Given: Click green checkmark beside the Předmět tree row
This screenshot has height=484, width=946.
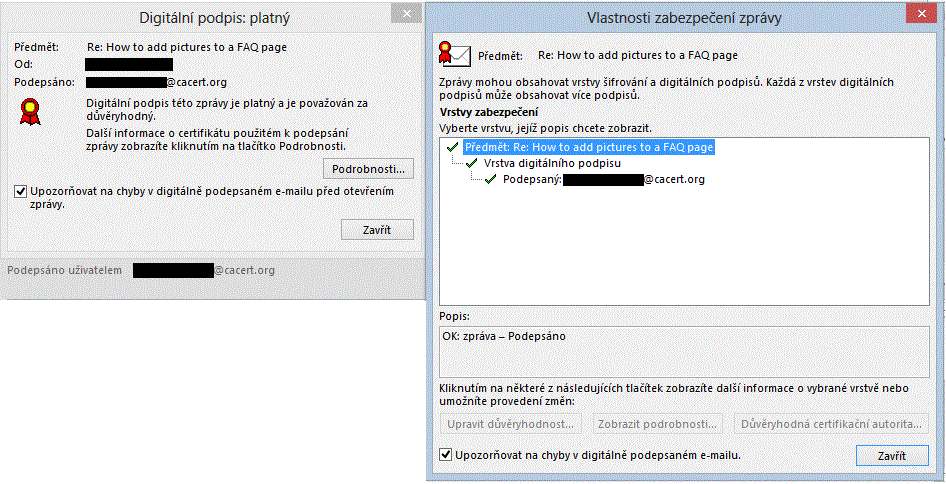Looking at the screenshot, I should pos(453,147).
